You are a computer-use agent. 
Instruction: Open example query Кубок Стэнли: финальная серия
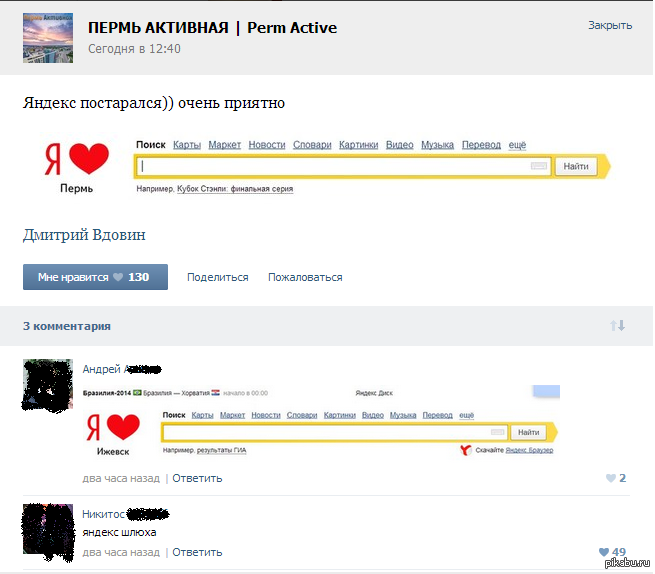[235, 189]
